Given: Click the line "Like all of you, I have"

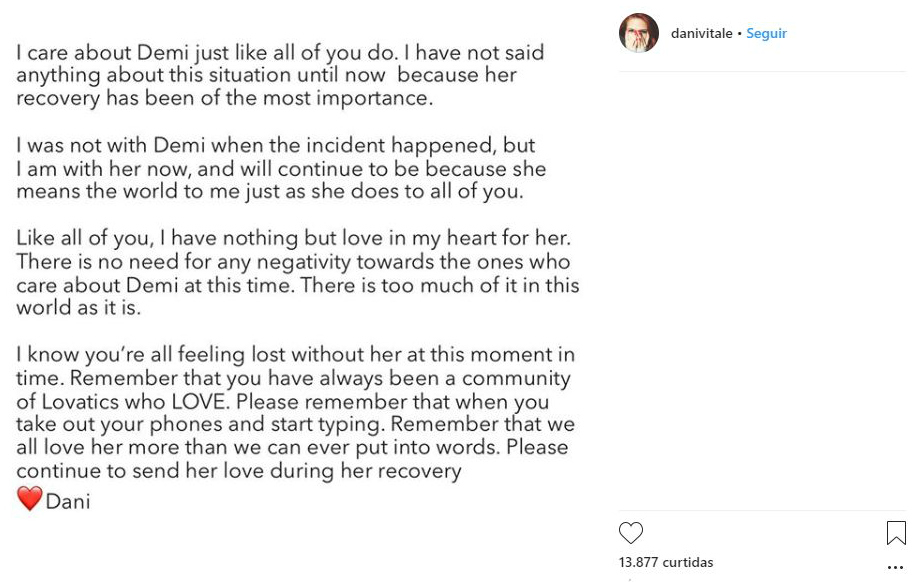Looking at the screenshot, I should pyautogui.click(x=293, y=239).
